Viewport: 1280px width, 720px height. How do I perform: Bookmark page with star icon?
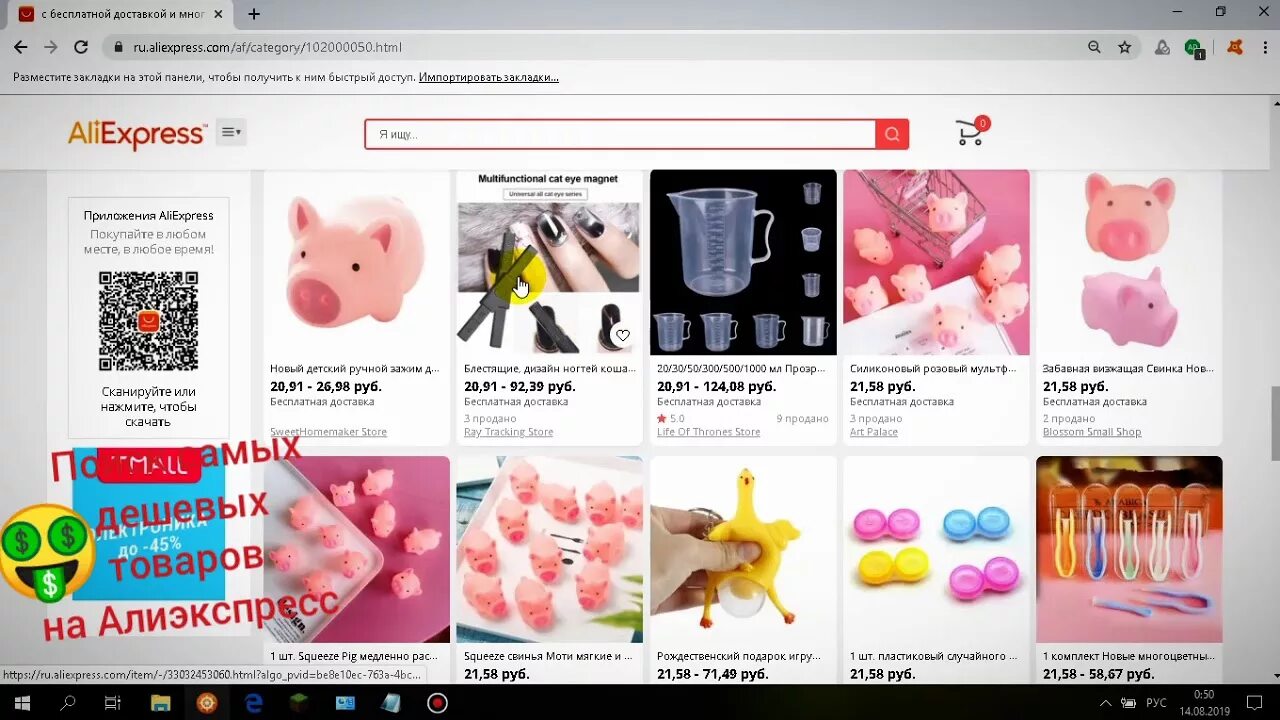click(1124, 47)
